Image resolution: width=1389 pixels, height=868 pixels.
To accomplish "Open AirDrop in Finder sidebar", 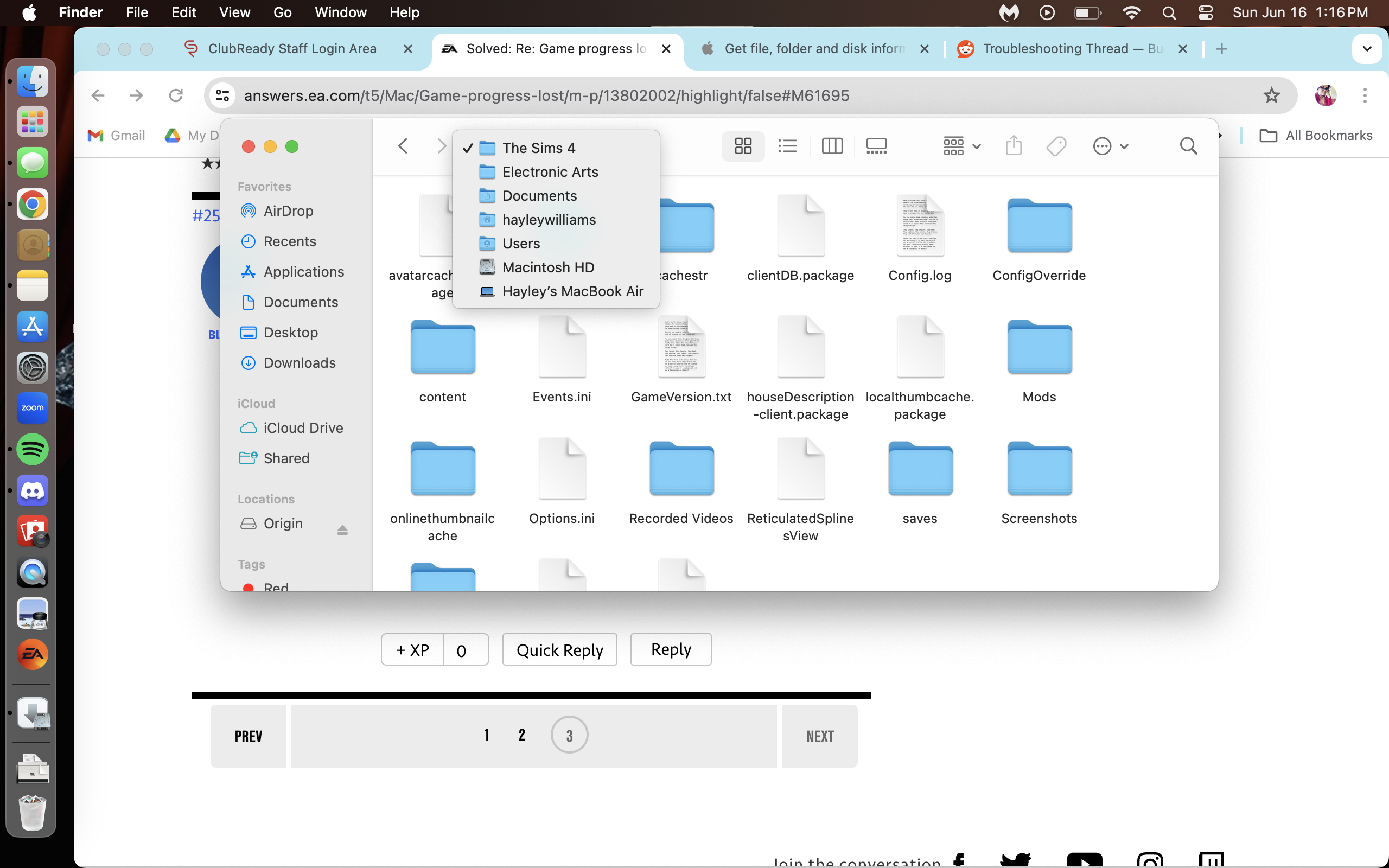I will (x=288, y=210).
